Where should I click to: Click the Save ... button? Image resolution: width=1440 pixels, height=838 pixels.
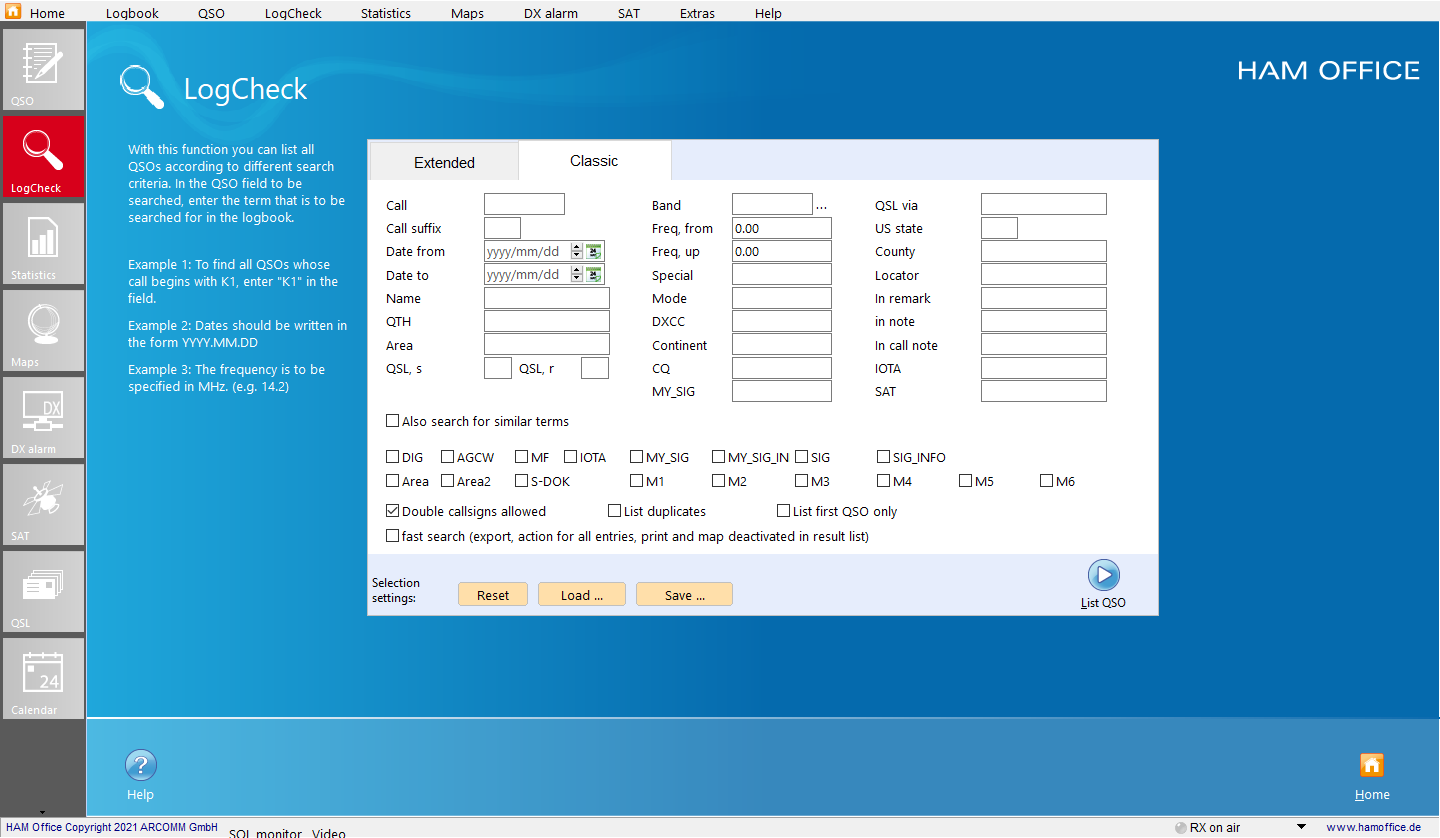click(685, 595)
